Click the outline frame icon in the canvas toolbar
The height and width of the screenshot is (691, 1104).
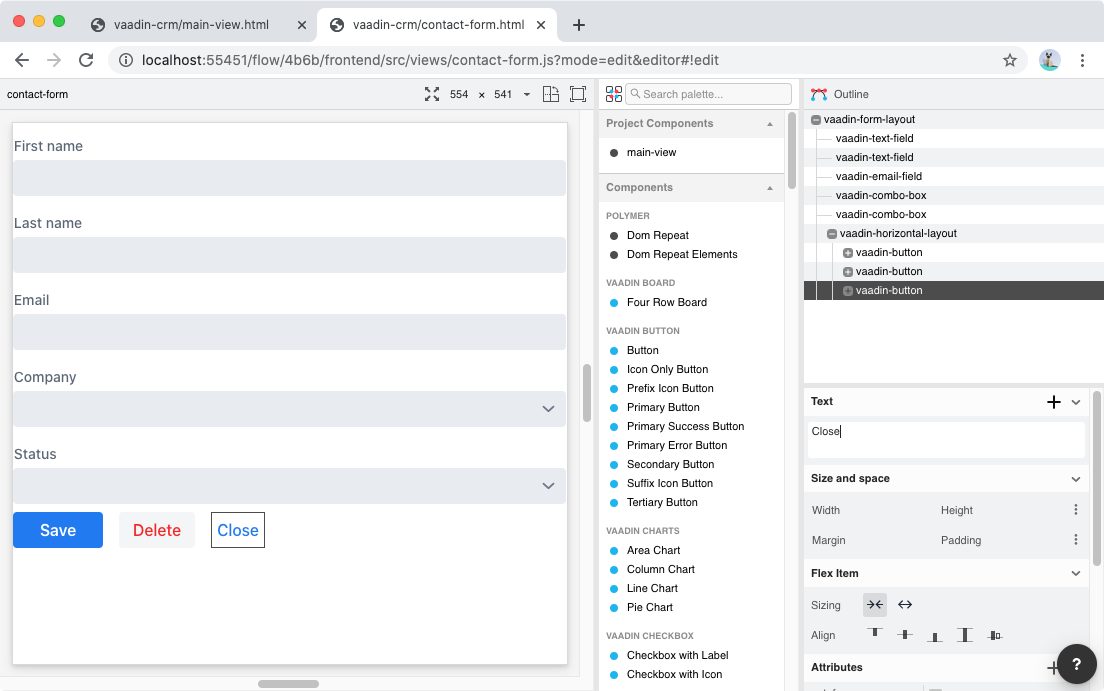[x=578, y=94]
